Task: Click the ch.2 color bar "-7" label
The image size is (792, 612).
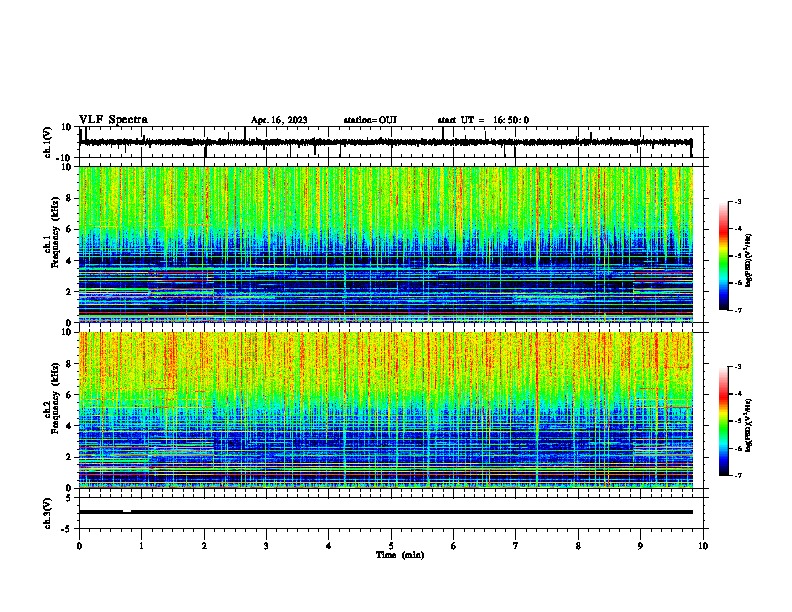Action: 737,476
